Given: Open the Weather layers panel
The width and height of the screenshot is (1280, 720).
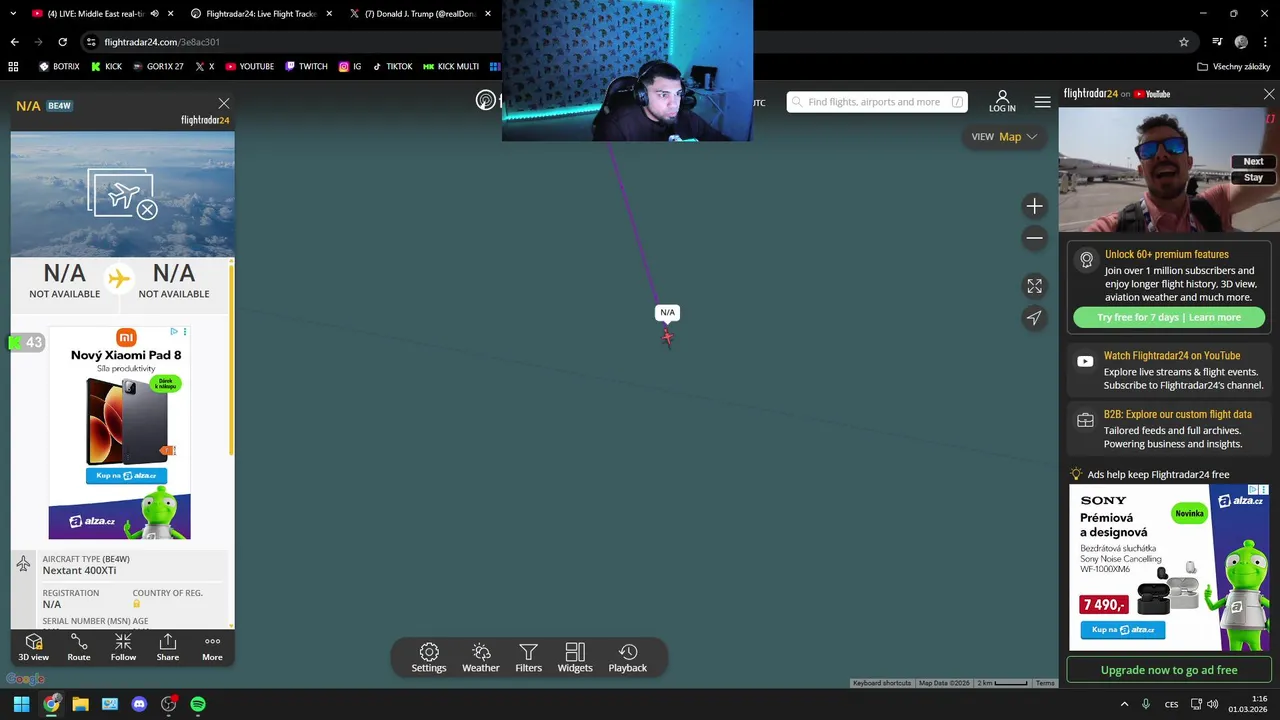Looking at the screenshot, I should (x=481, y=658).
